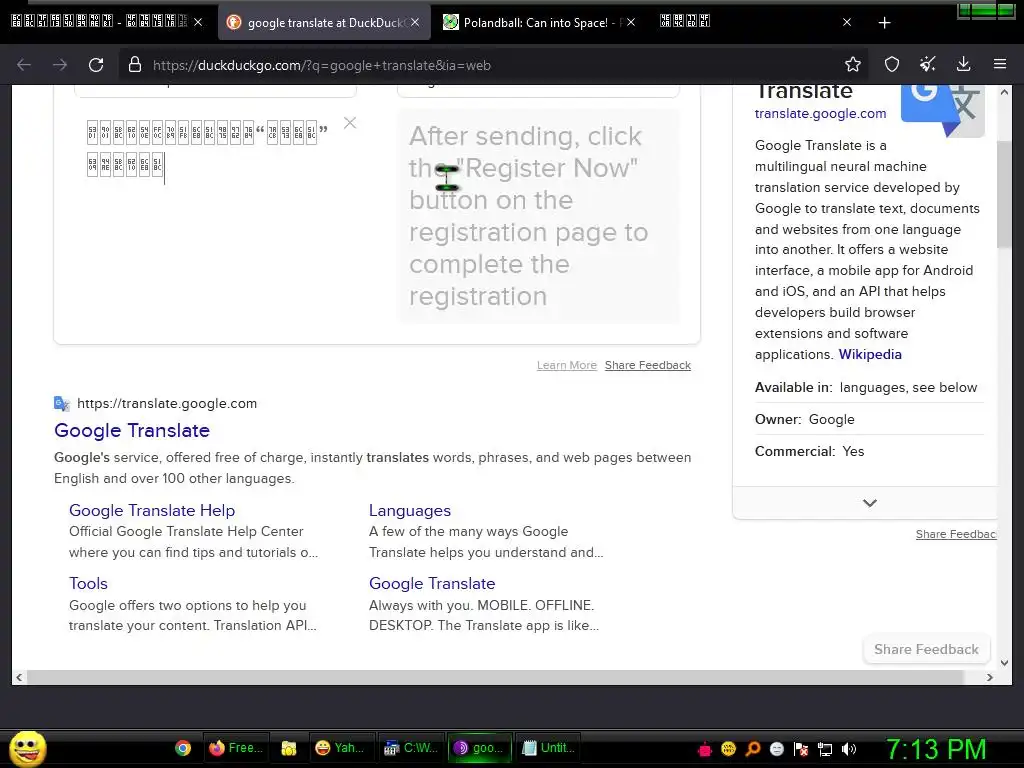Click the orange magnifier tray icon
This screenshot has width=1024, height=768.
[x=752, y=749]
